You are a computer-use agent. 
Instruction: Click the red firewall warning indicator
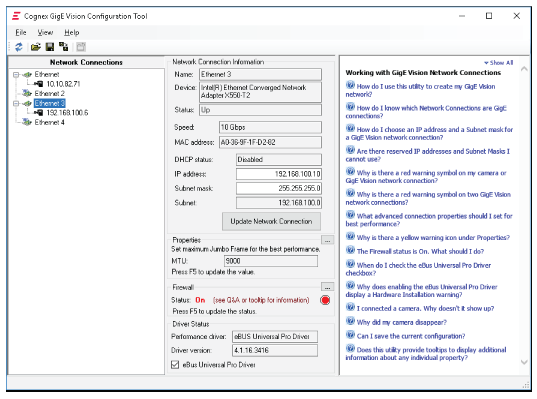click(325, 300)
